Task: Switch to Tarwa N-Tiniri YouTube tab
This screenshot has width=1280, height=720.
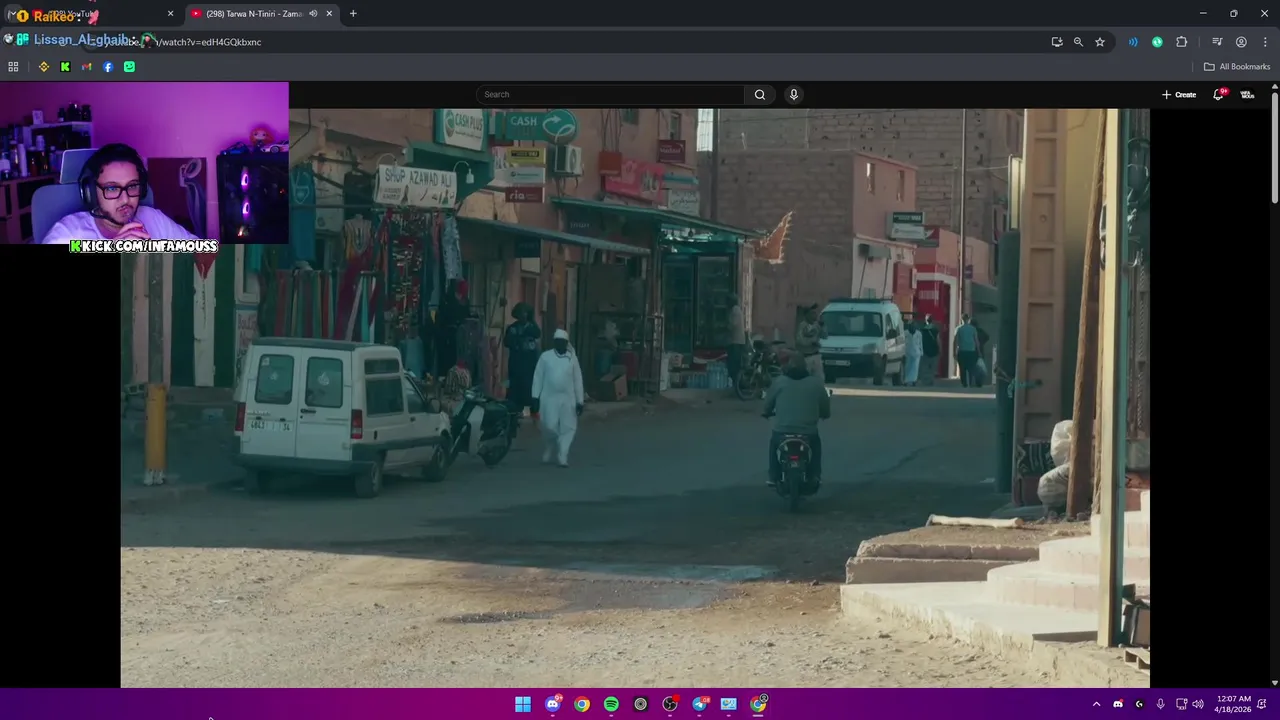Action: [262, 14]
